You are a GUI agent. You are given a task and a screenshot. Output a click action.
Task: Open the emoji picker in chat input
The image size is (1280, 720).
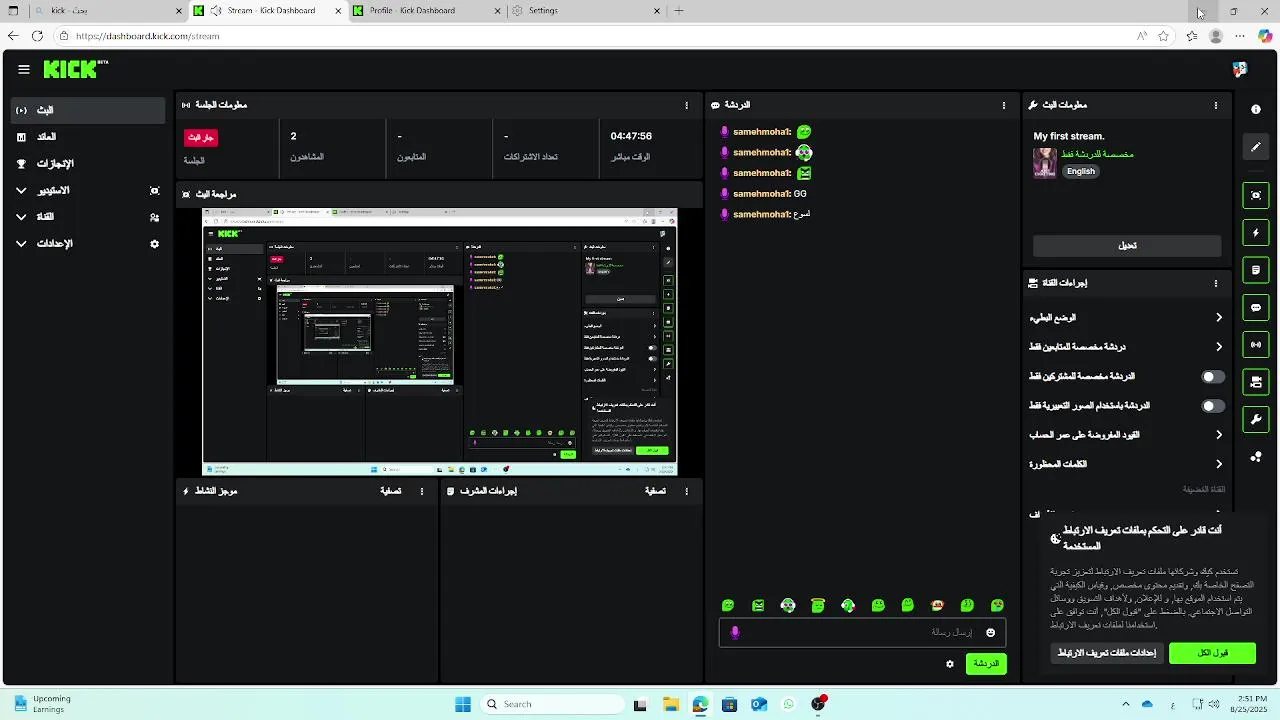[991, 632]
